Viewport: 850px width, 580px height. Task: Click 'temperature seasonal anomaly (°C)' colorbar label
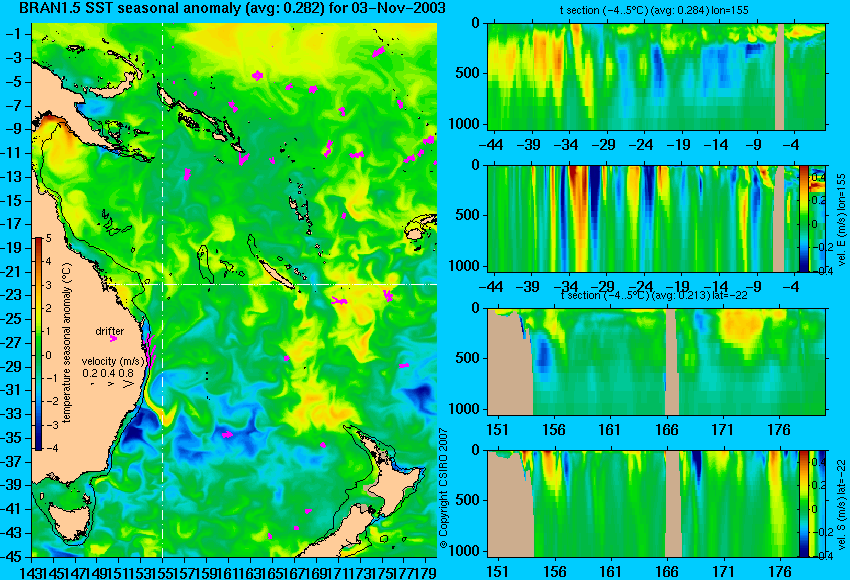click(67, 343)
